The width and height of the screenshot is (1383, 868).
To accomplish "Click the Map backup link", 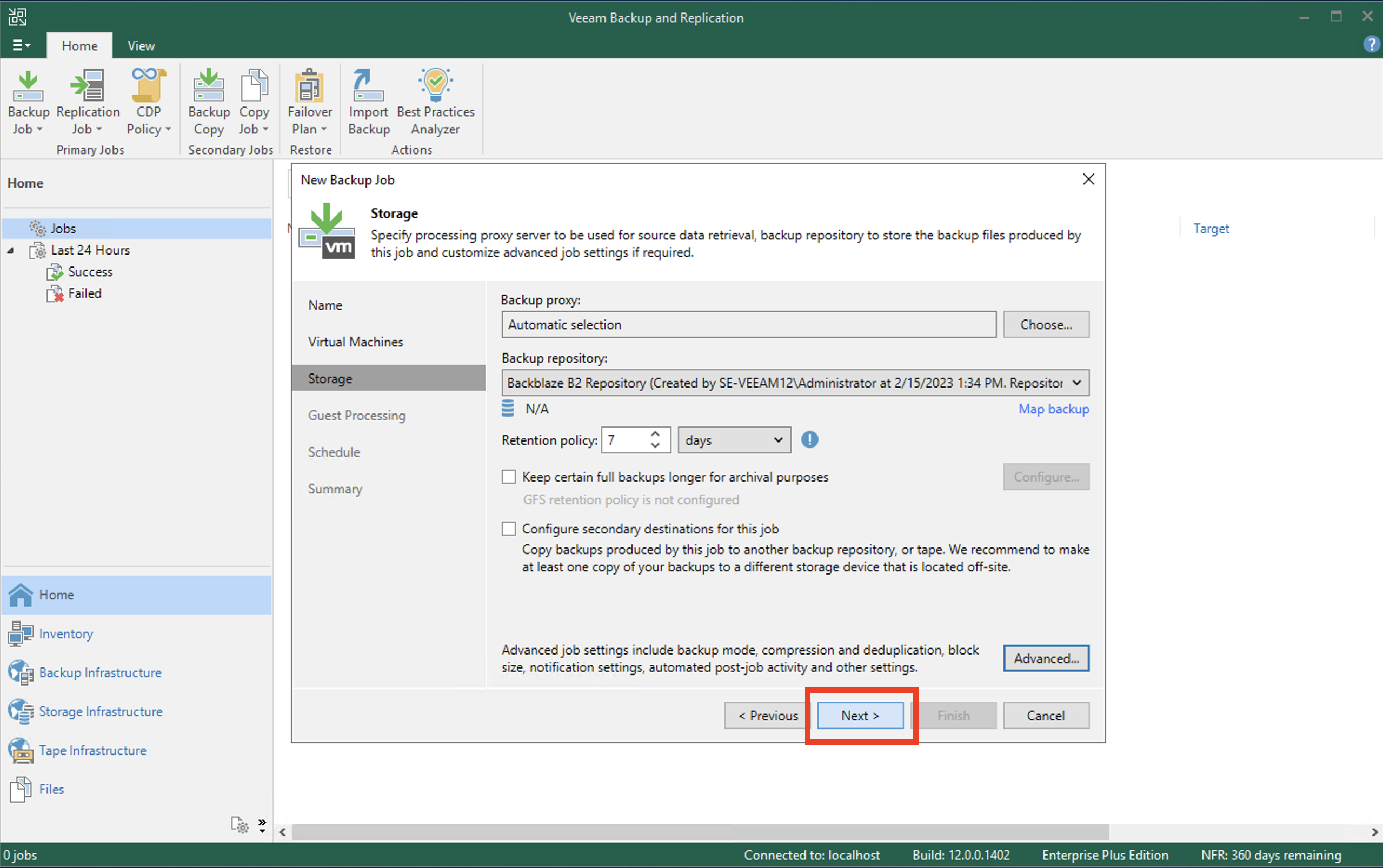I will coord(1053,409).
